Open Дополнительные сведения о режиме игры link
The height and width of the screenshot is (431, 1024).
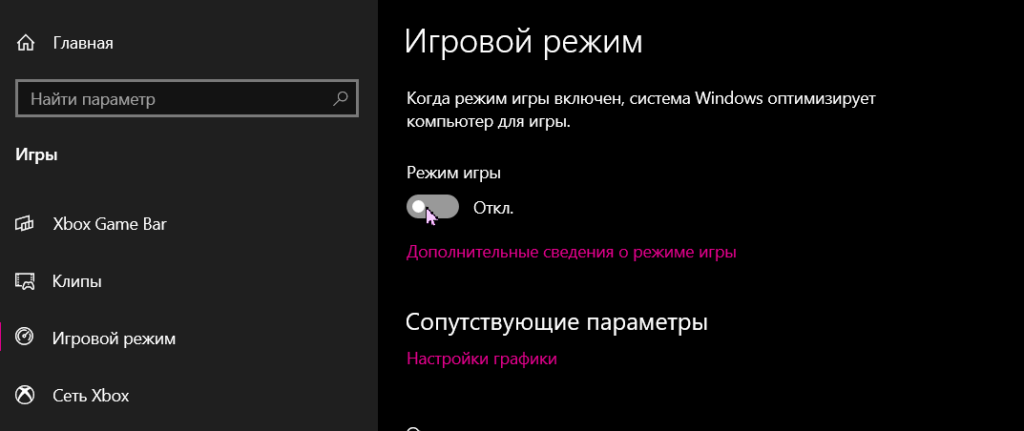pos(571,252)
